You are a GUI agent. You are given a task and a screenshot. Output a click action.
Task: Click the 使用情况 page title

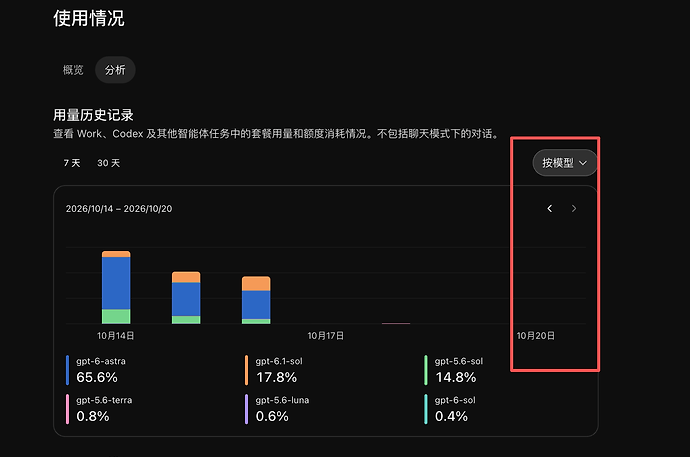(89, 18)
